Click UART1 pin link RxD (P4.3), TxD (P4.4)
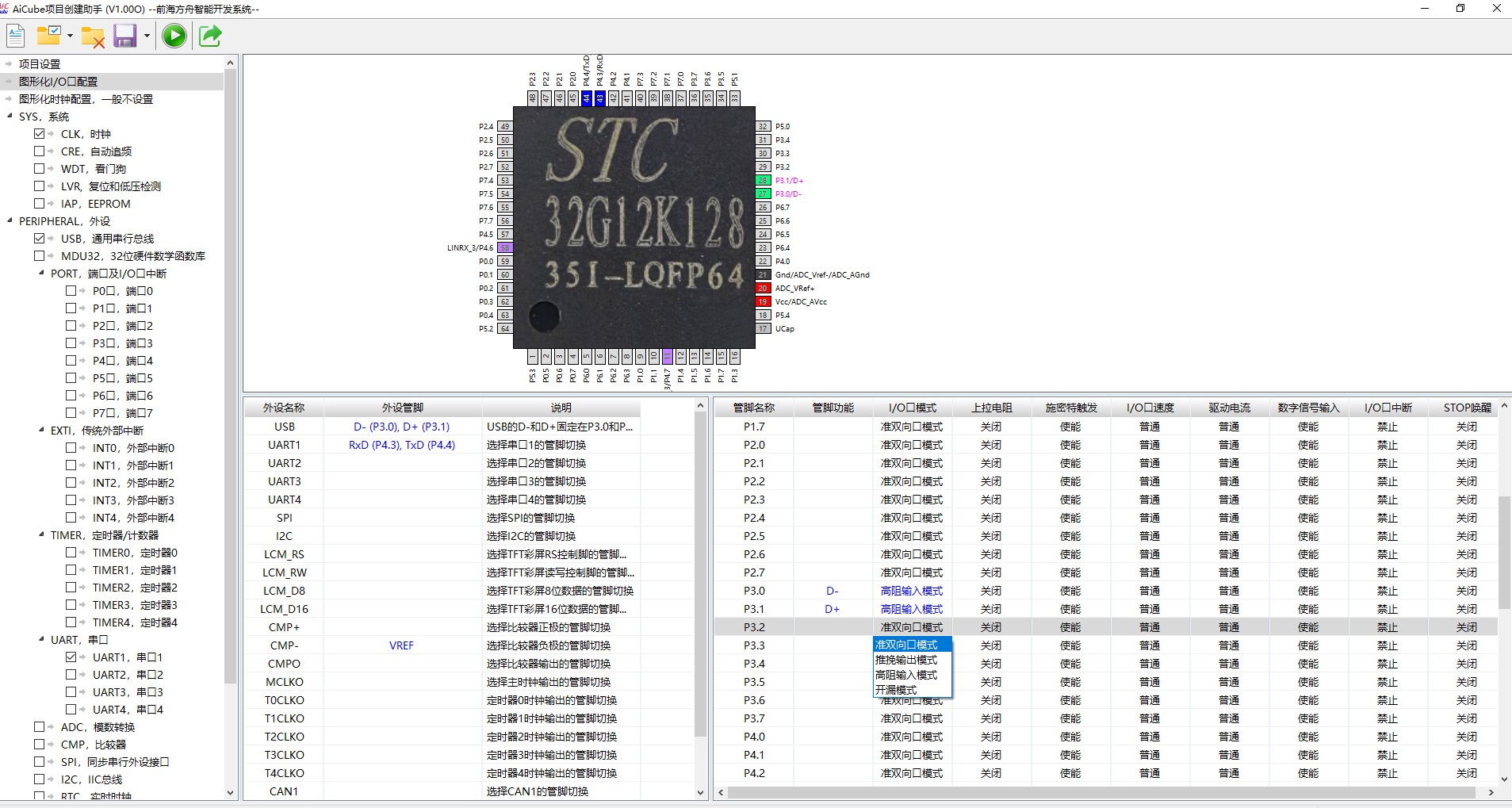Image resolution: width=1512 pixels, height=808 pixels. (402, 445)
